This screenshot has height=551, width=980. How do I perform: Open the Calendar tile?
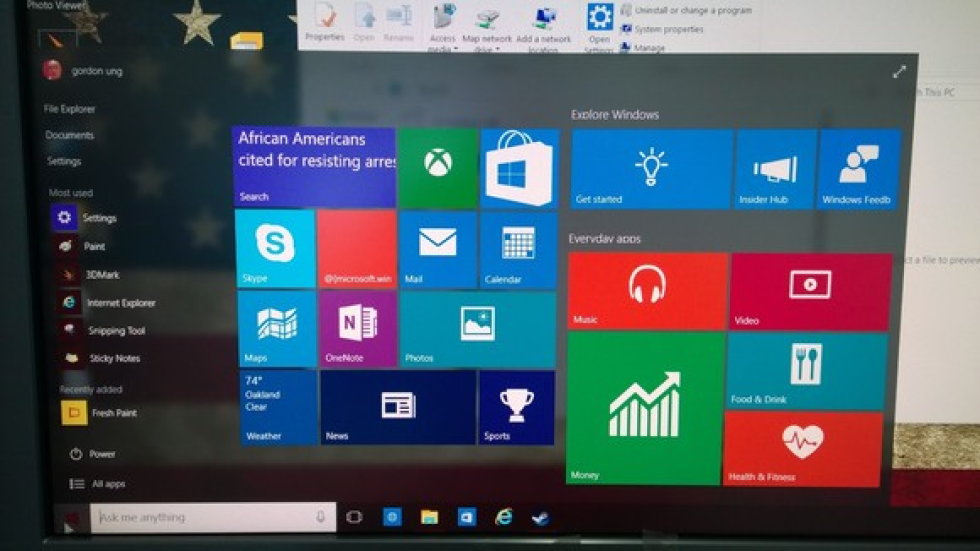point(518,250)
